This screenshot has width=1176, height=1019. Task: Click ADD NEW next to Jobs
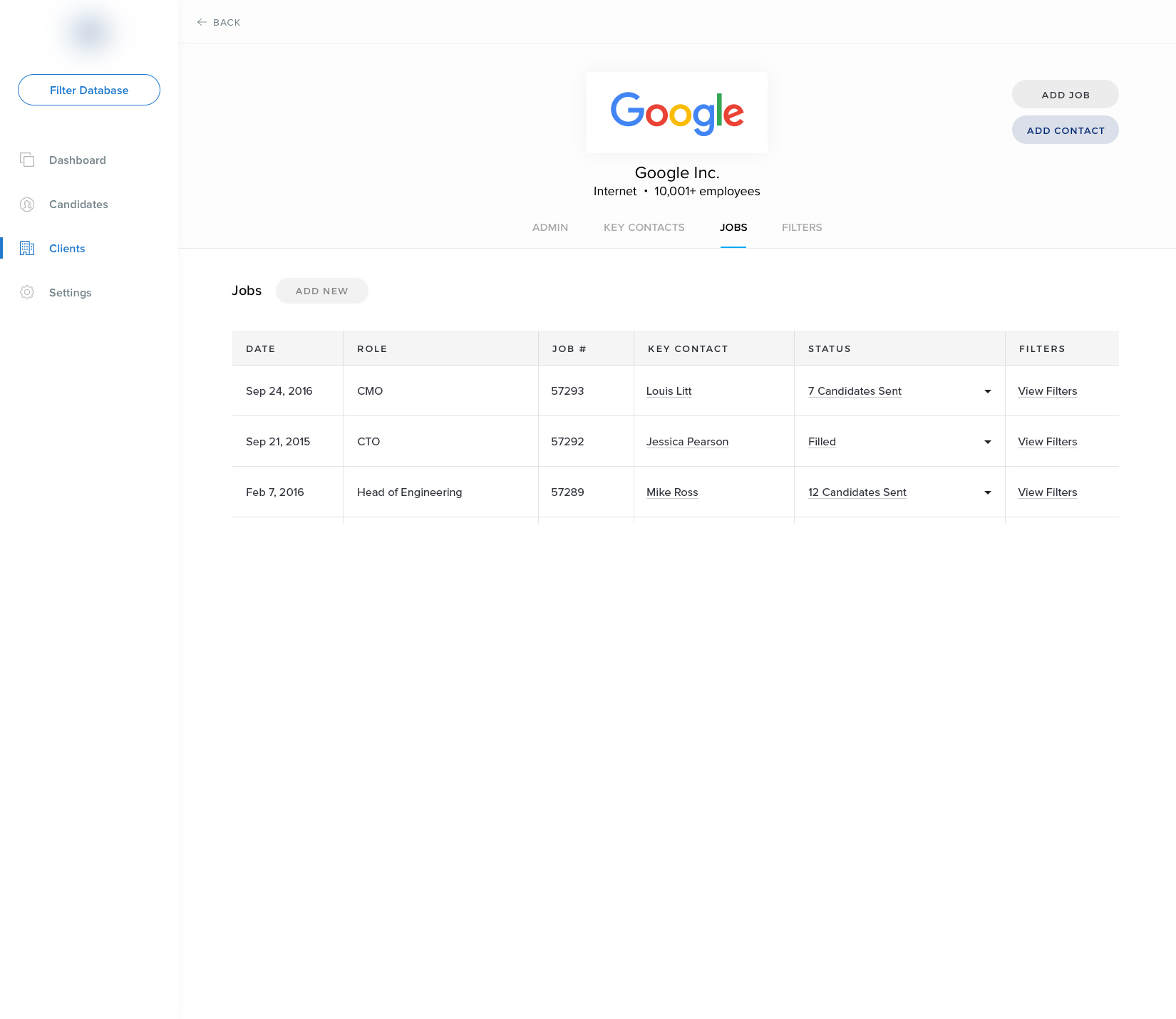point(322,291)
